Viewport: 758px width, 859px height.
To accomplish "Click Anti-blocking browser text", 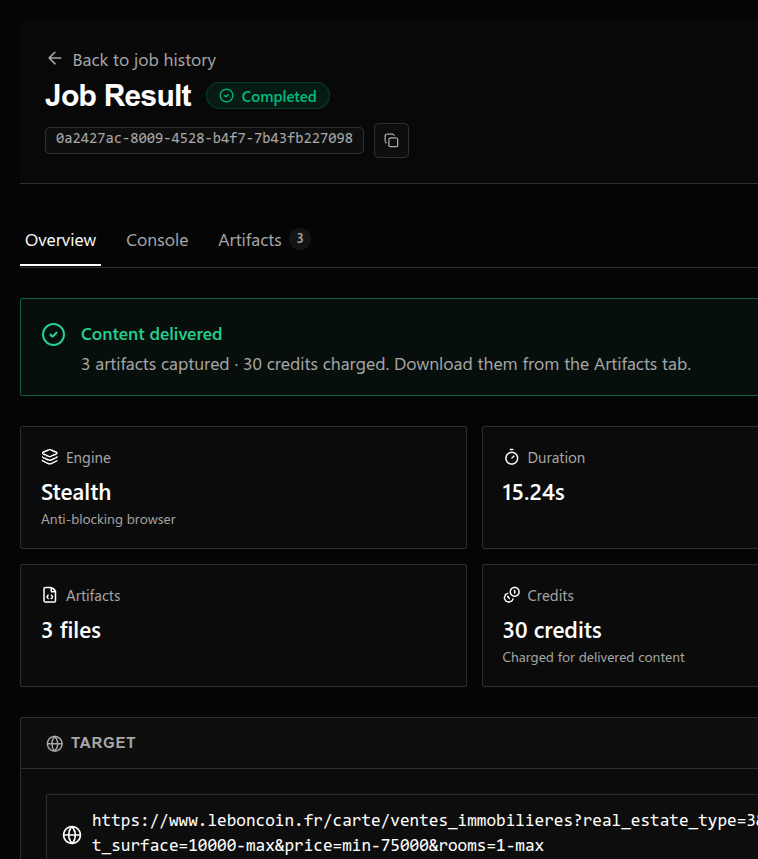I will tap(108, 519).
